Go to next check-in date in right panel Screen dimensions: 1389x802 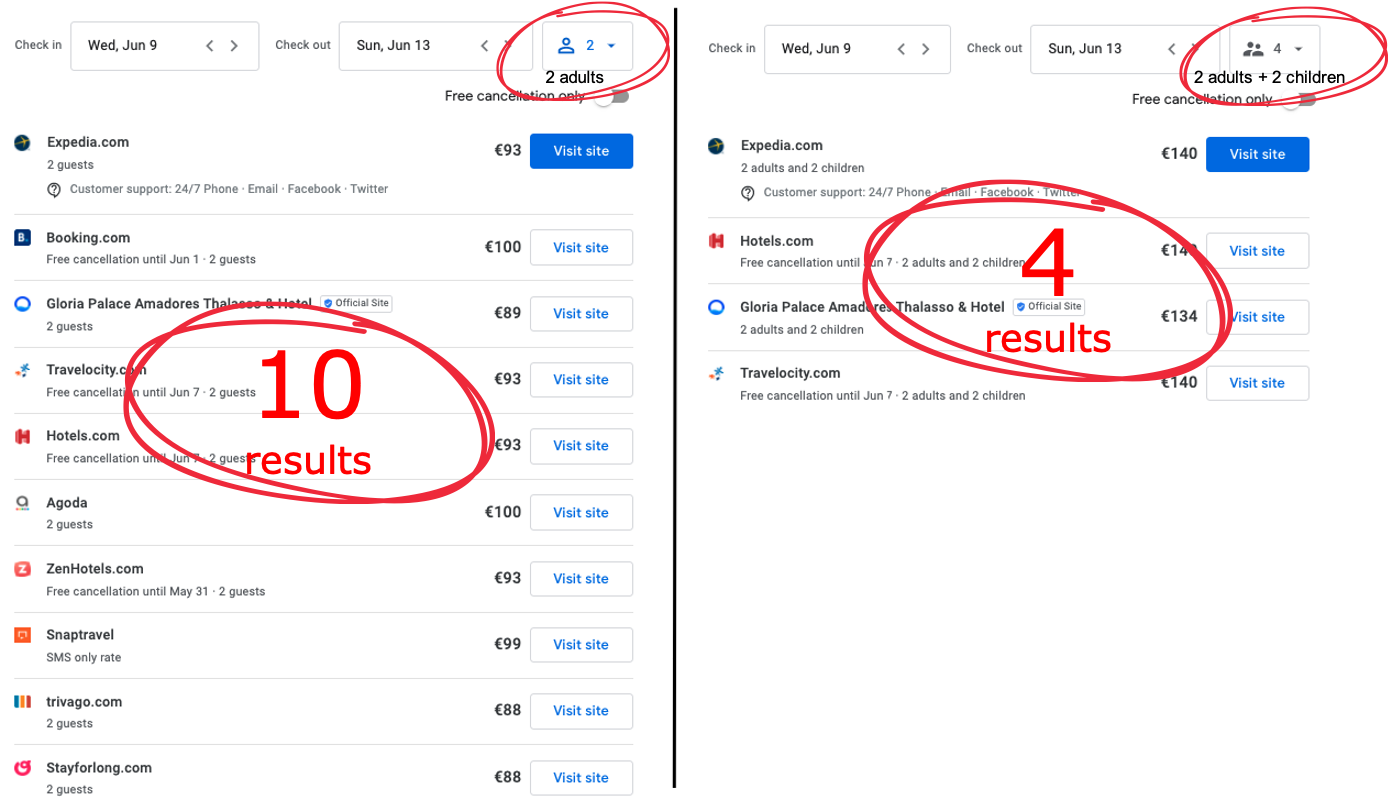[925, 49]
